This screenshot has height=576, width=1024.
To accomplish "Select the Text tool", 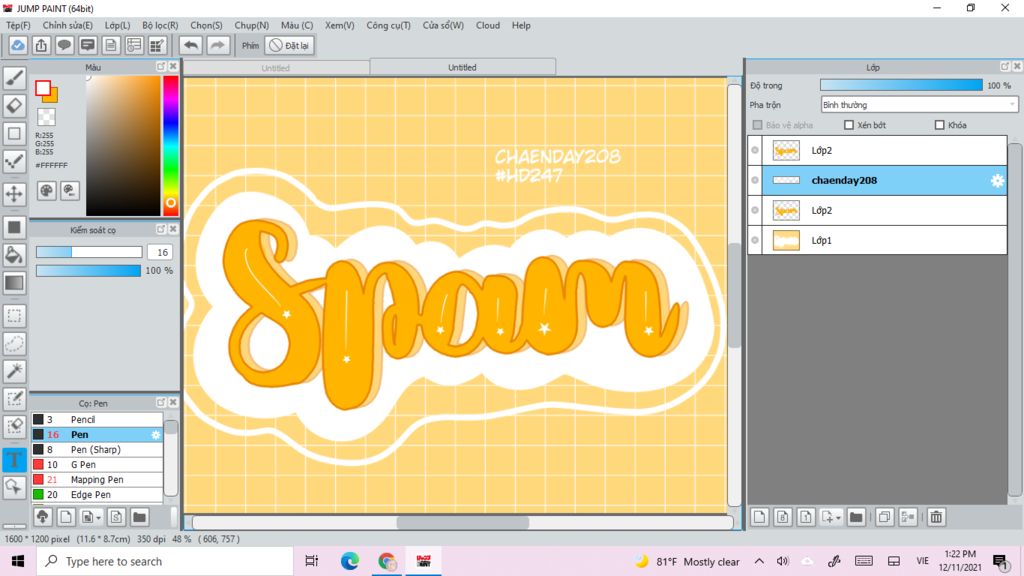I will (x=14, y=459).
